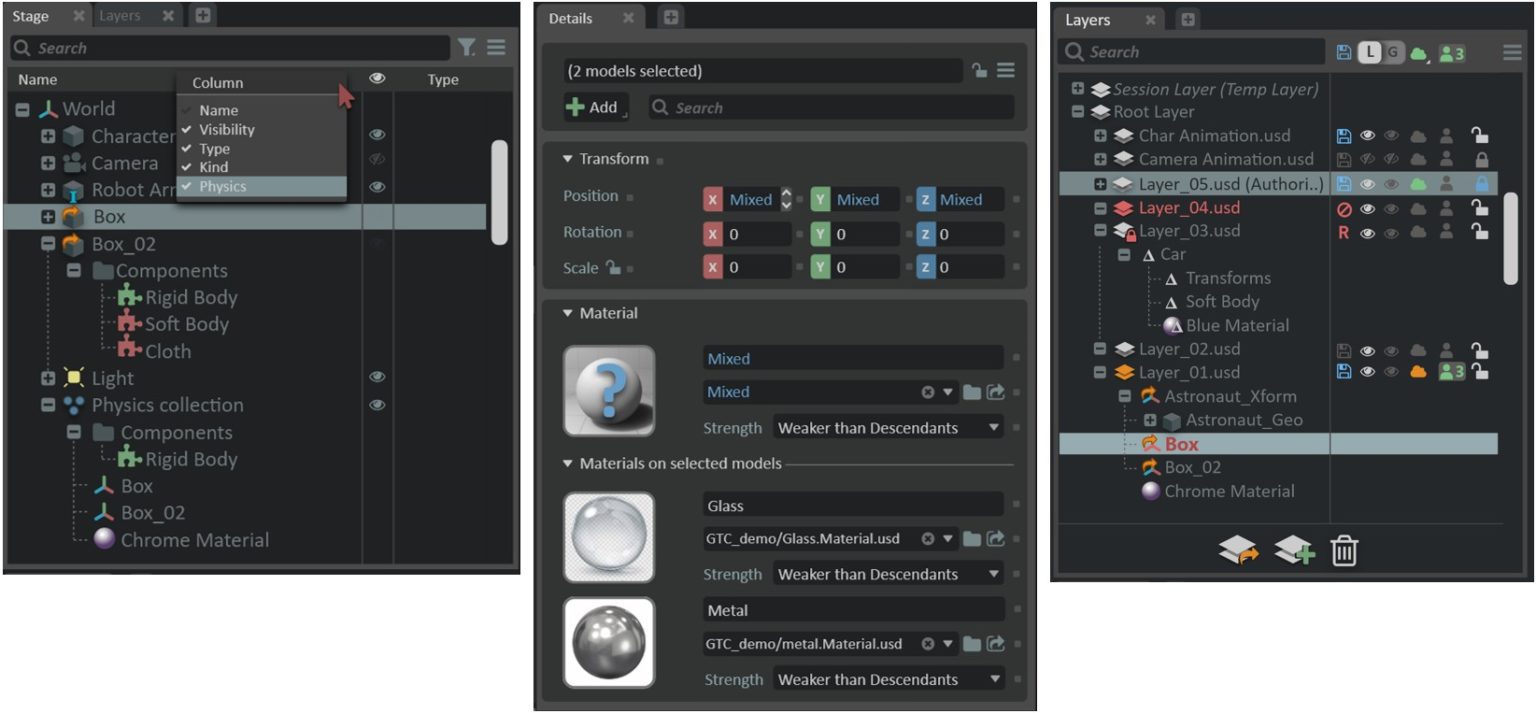Click the locate arrow icon next to metal.Material.usd
The image size is (1536, 713).
click(x=995, y=644)
